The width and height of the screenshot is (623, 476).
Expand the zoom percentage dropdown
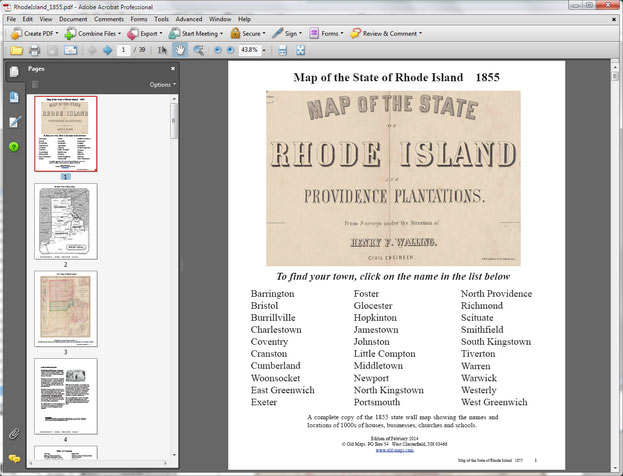tap(264, 50)
